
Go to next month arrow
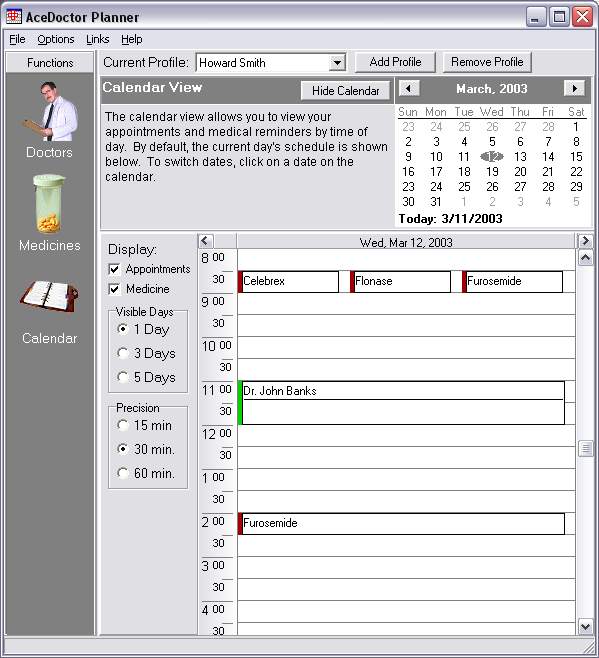point(574,89)
